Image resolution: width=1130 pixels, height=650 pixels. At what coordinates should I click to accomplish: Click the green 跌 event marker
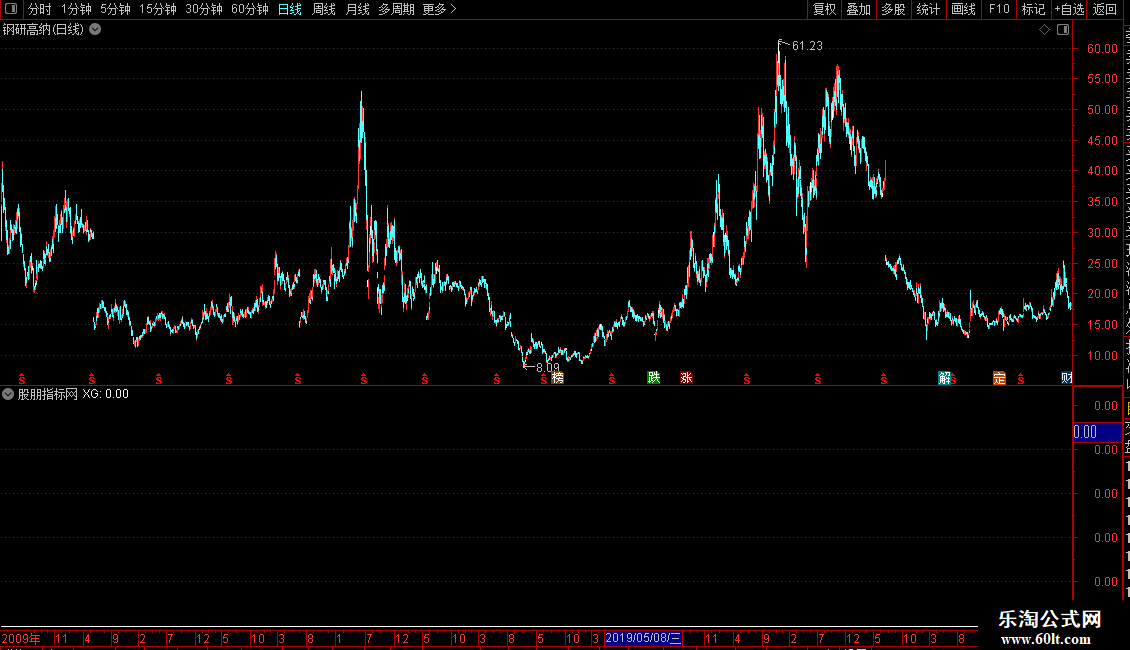654,378
